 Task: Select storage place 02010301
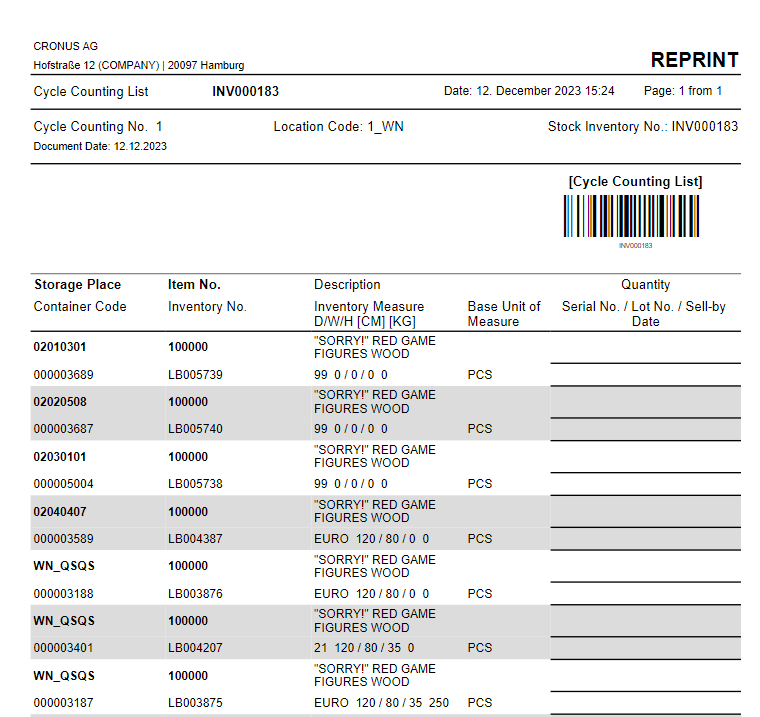(x=60, y=347)
